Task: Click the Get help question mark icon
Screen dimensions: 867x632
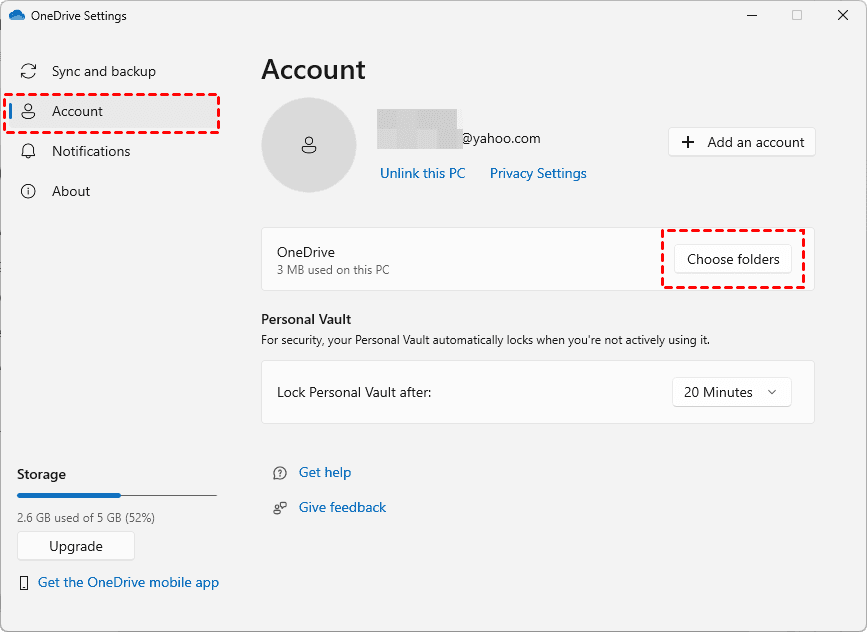Action: [280, 473]
